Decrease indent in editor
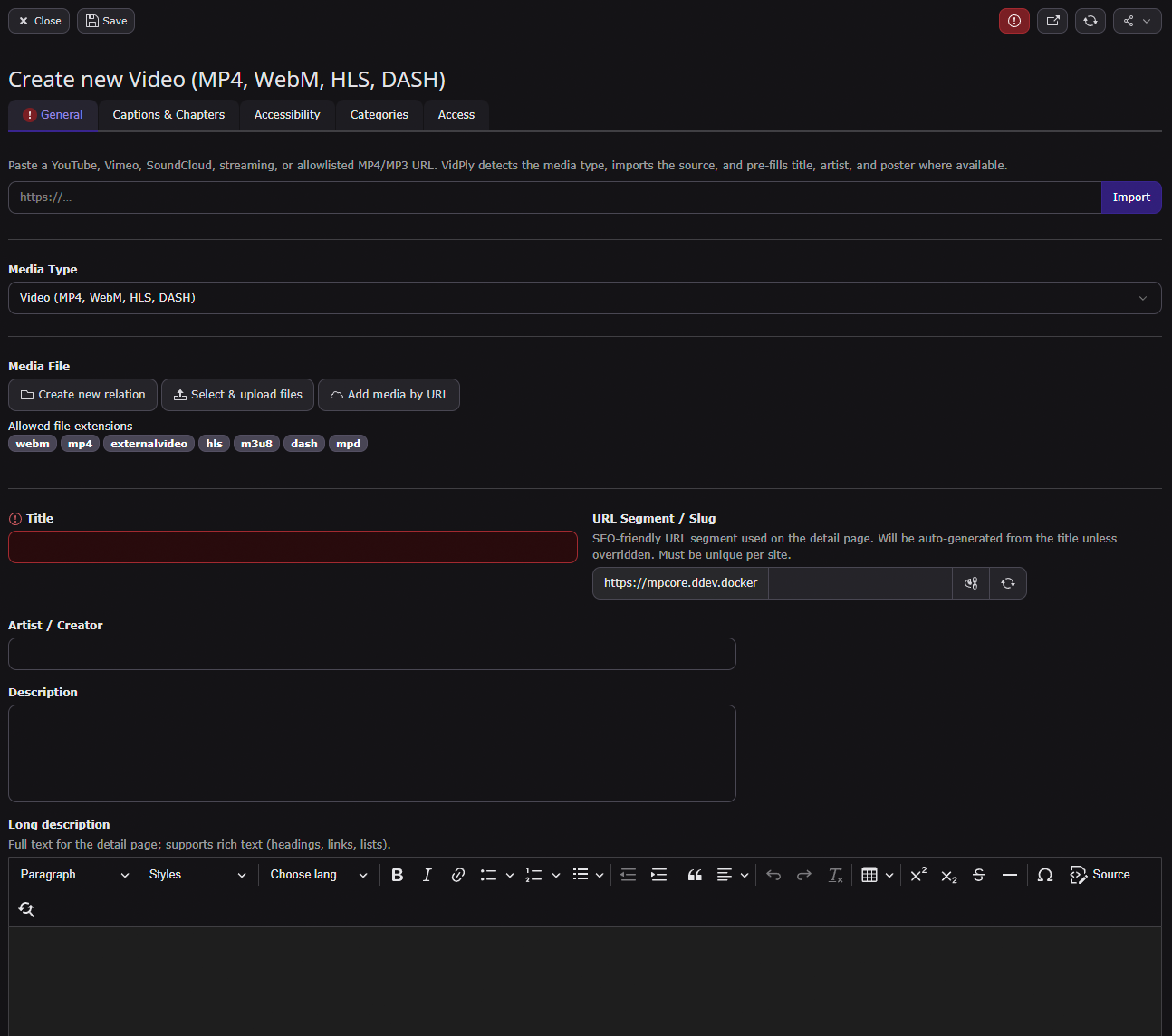Viewport: 1172px width, 1036px height. click(629, 875)
